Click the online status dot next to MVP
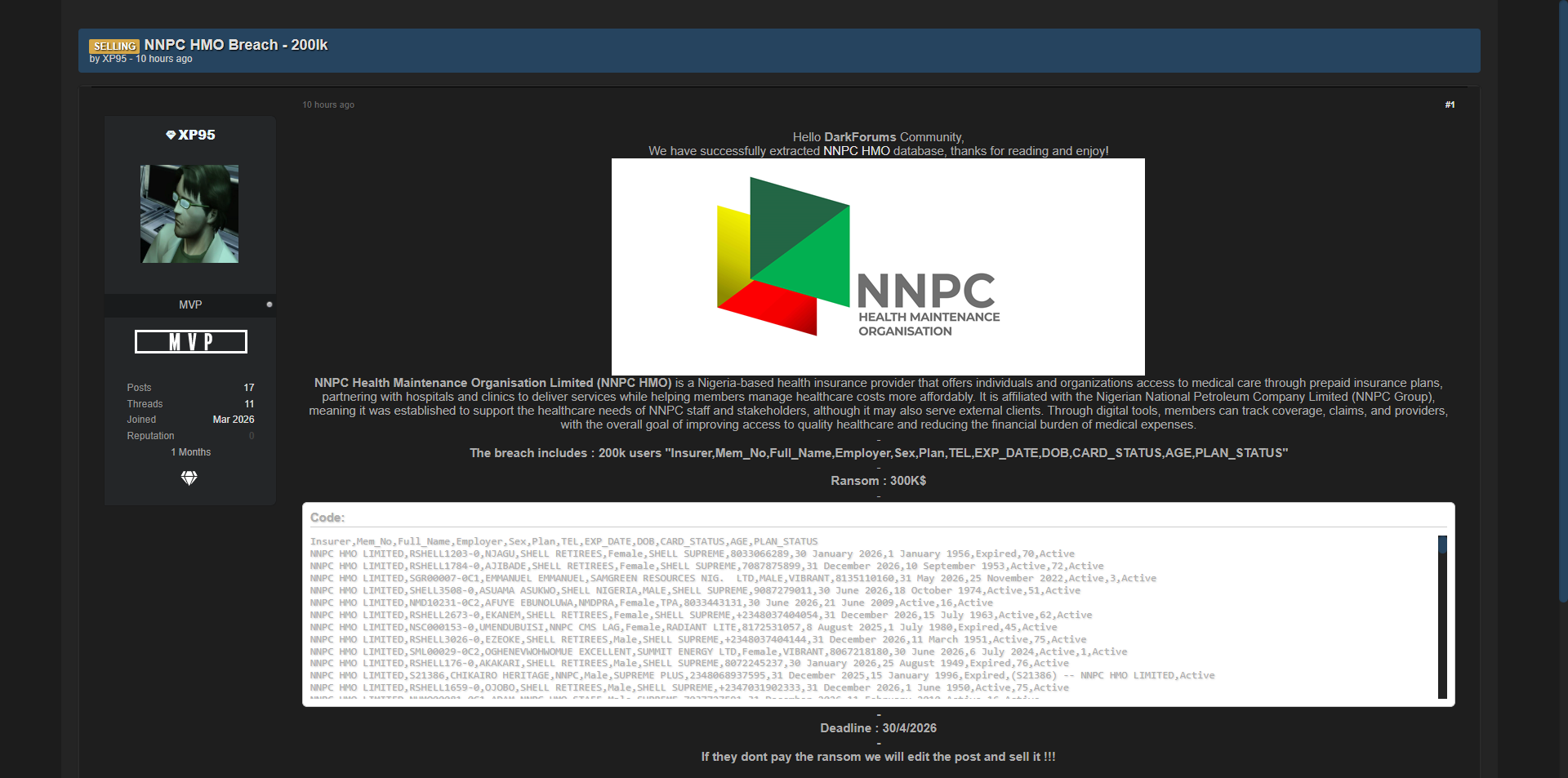The height and width of the screenshot is (778, 1568). tap(269, 305)
